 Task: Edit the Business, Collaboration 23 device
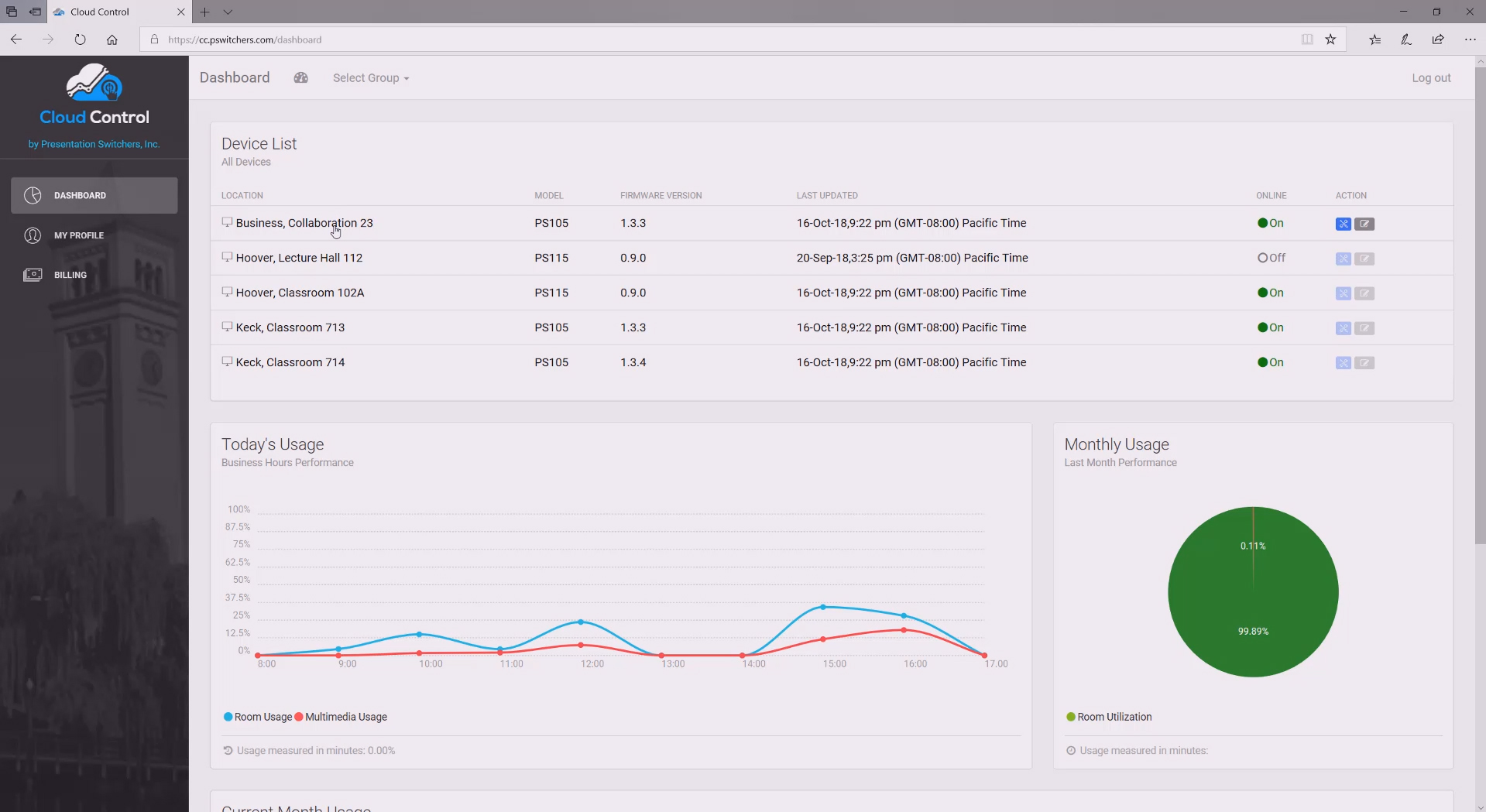click(1364, 224)
